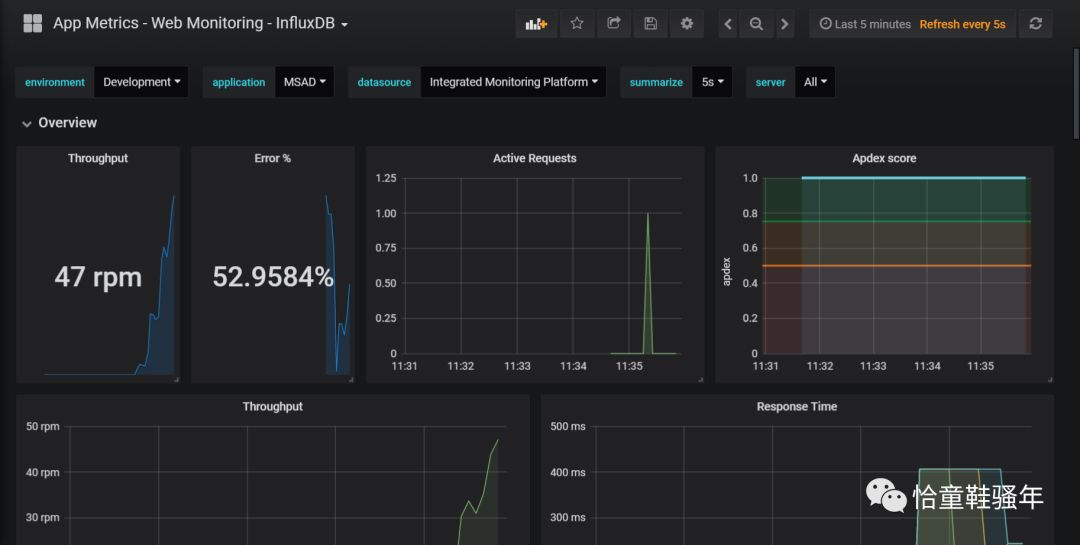Open the application MSAD dropdown
Image resolution: width=1080 pixels, height=545 pixels.
pyautogui.click(x=305, y=82)
